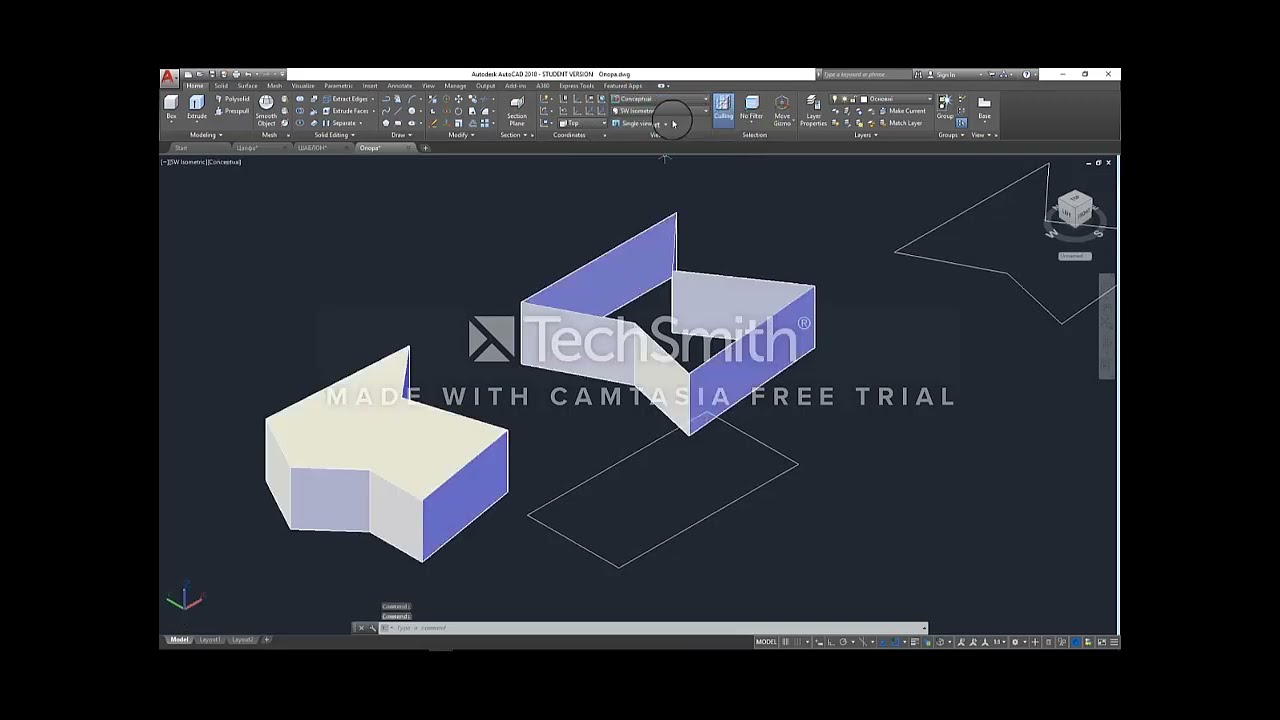Screen dimensions: 1280x720
Task: Click the Extract Edges tool
Action: pyautogui.click(x=346, y=99)
